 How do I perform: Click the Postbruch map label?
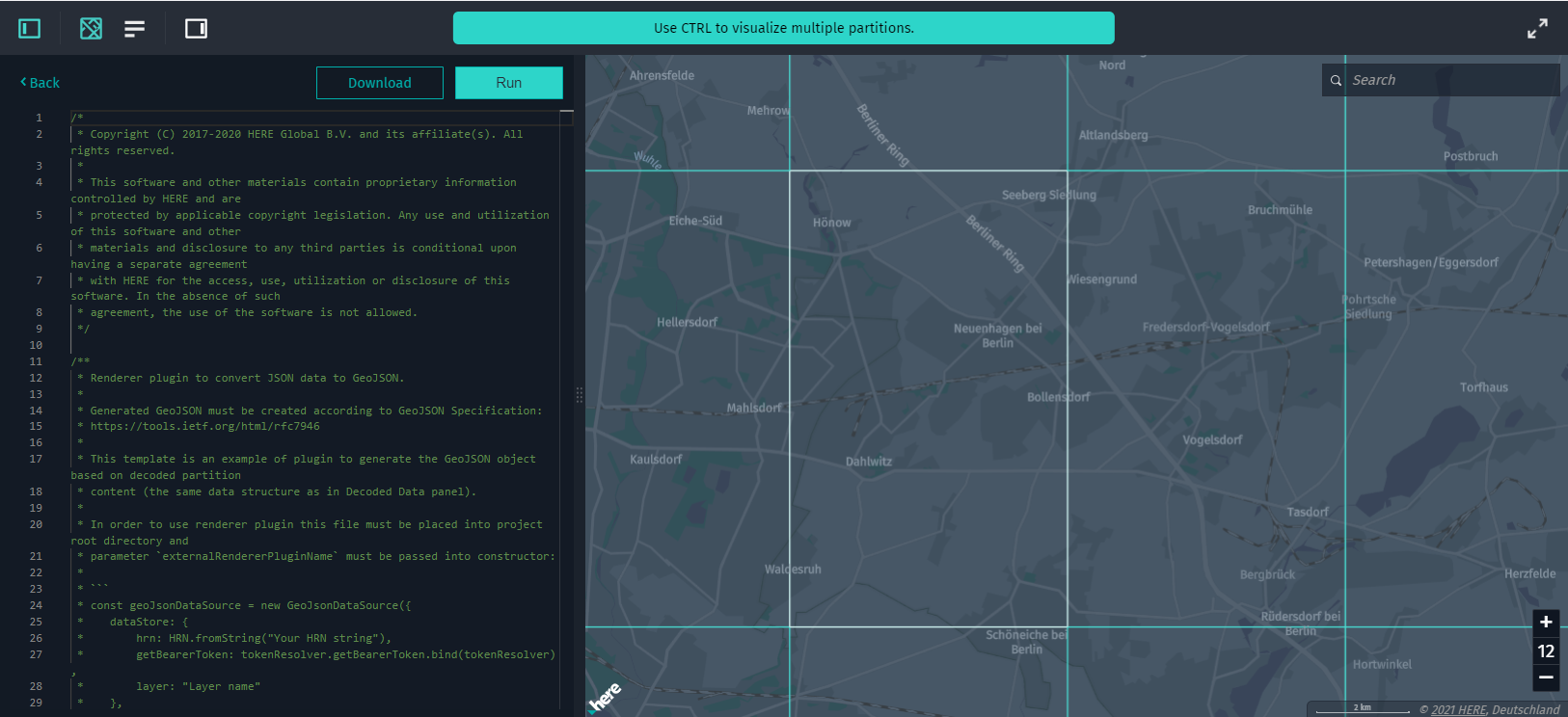coord(1471,156)
